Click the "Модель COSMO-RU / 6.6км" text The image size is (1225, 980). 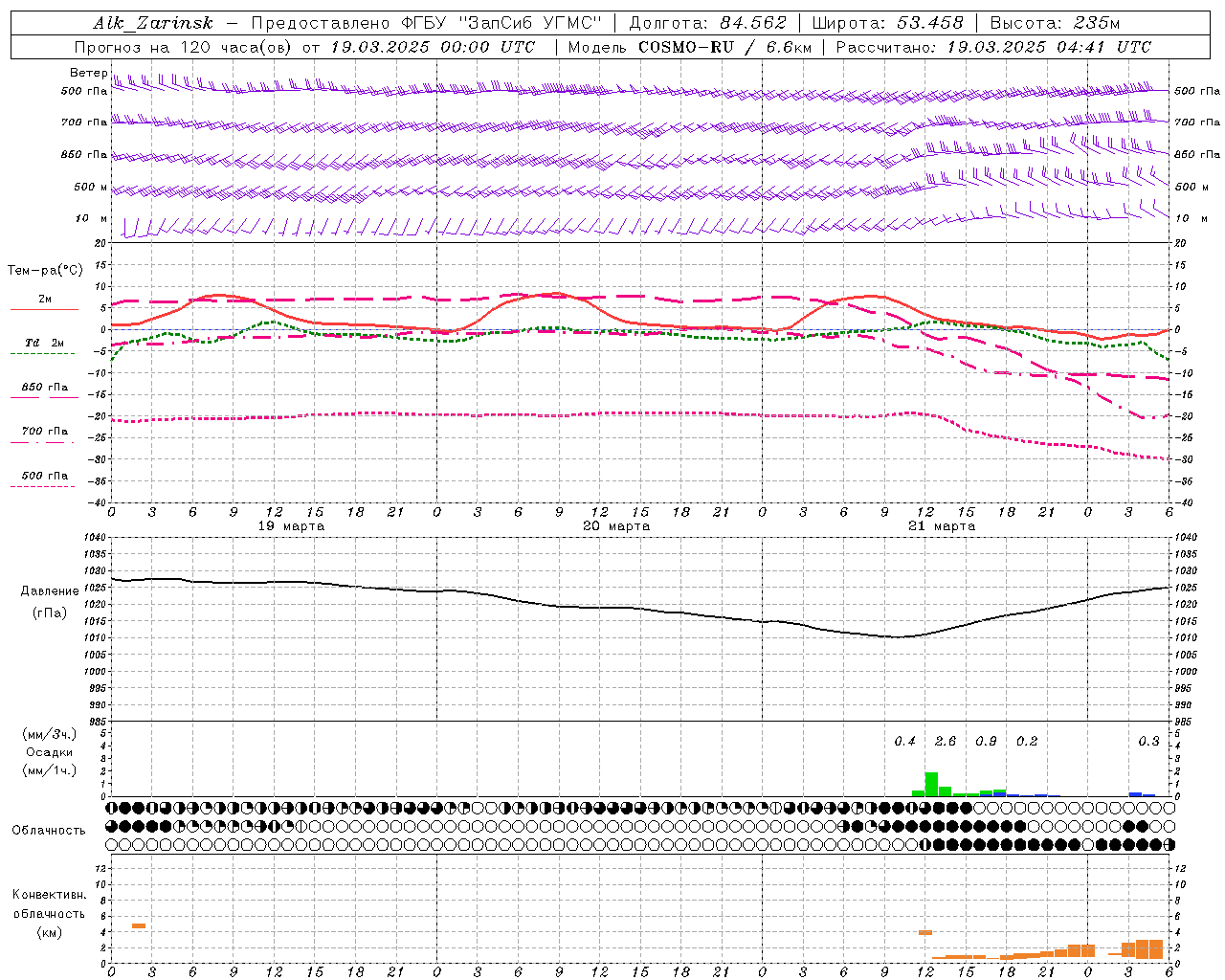tap(689, 47)
